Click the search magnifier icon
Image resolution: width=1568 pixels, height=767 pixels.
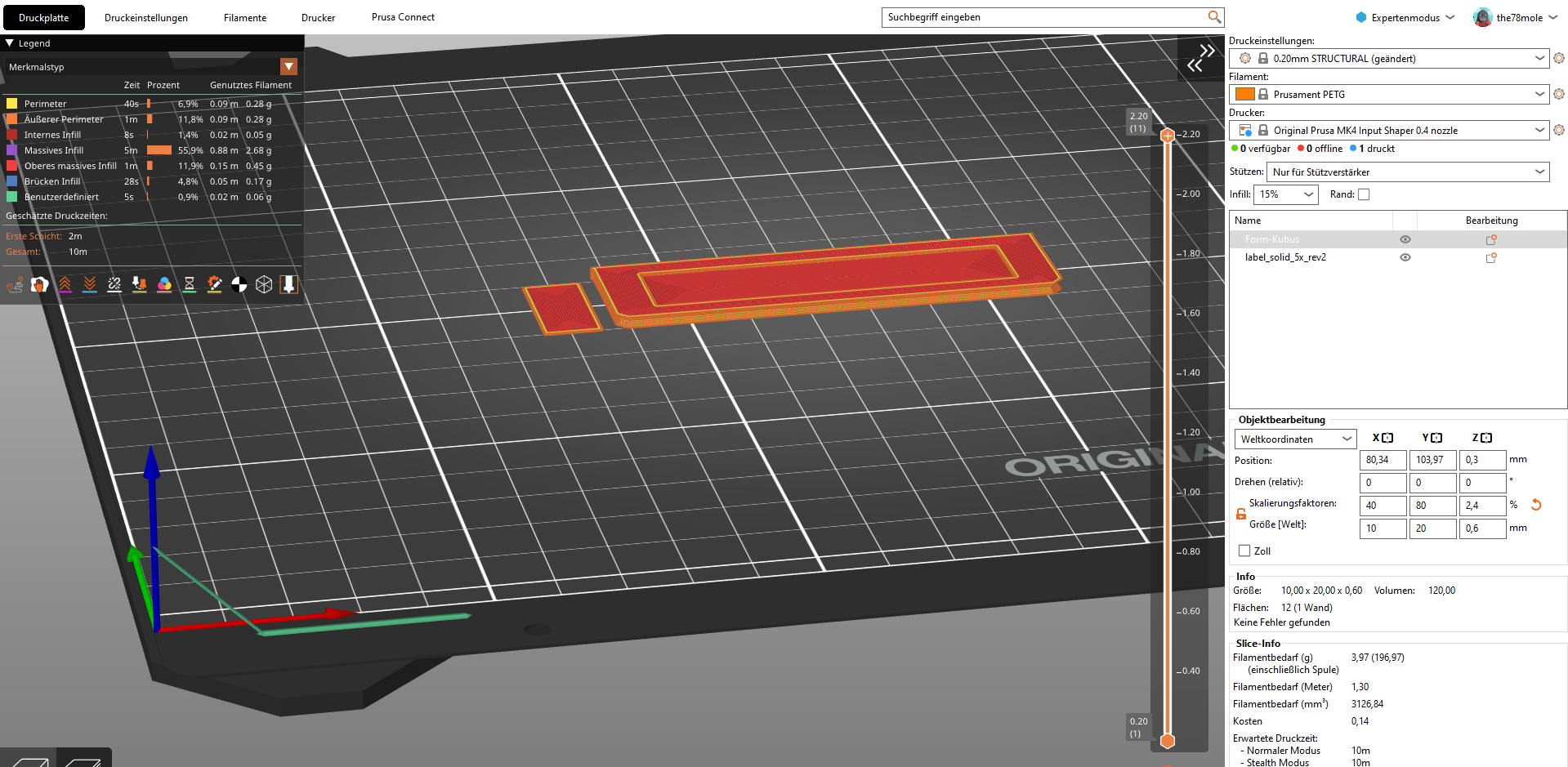pyautogui.click(x=1214, y=17)
